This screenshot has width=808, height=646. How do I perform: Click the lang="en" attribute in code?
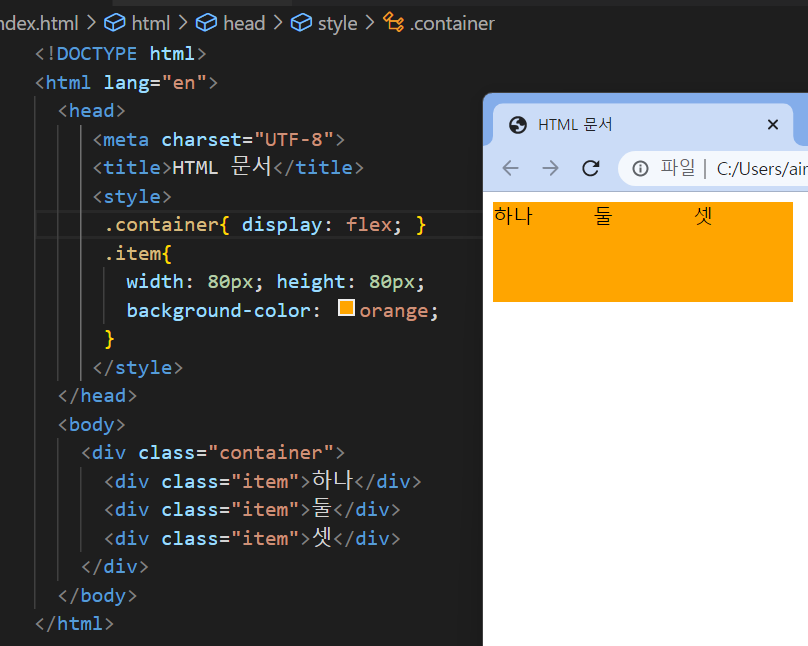tap(156, 83)
